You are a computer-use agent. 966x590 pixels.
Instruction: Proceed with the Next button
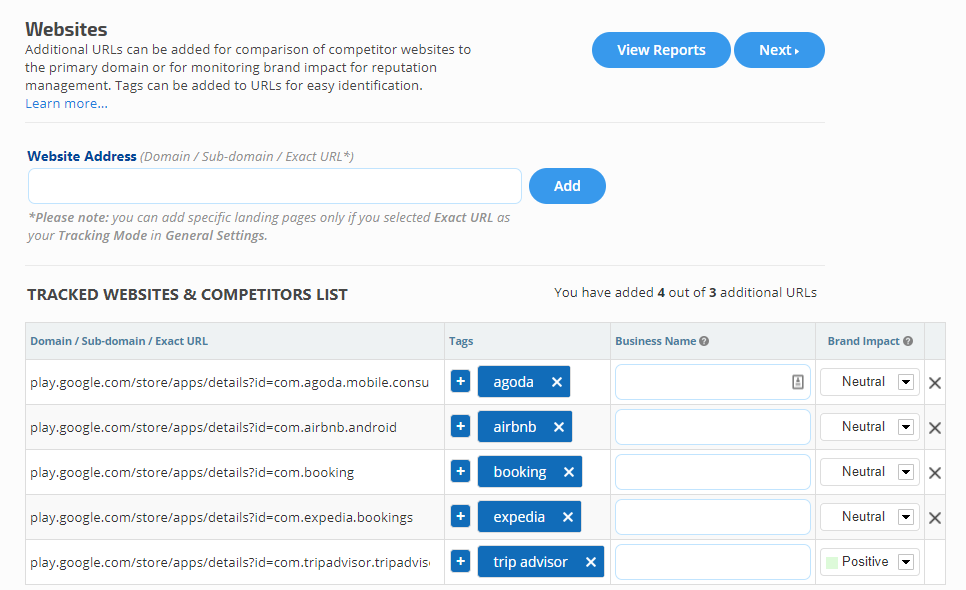[x=779, y=50]
